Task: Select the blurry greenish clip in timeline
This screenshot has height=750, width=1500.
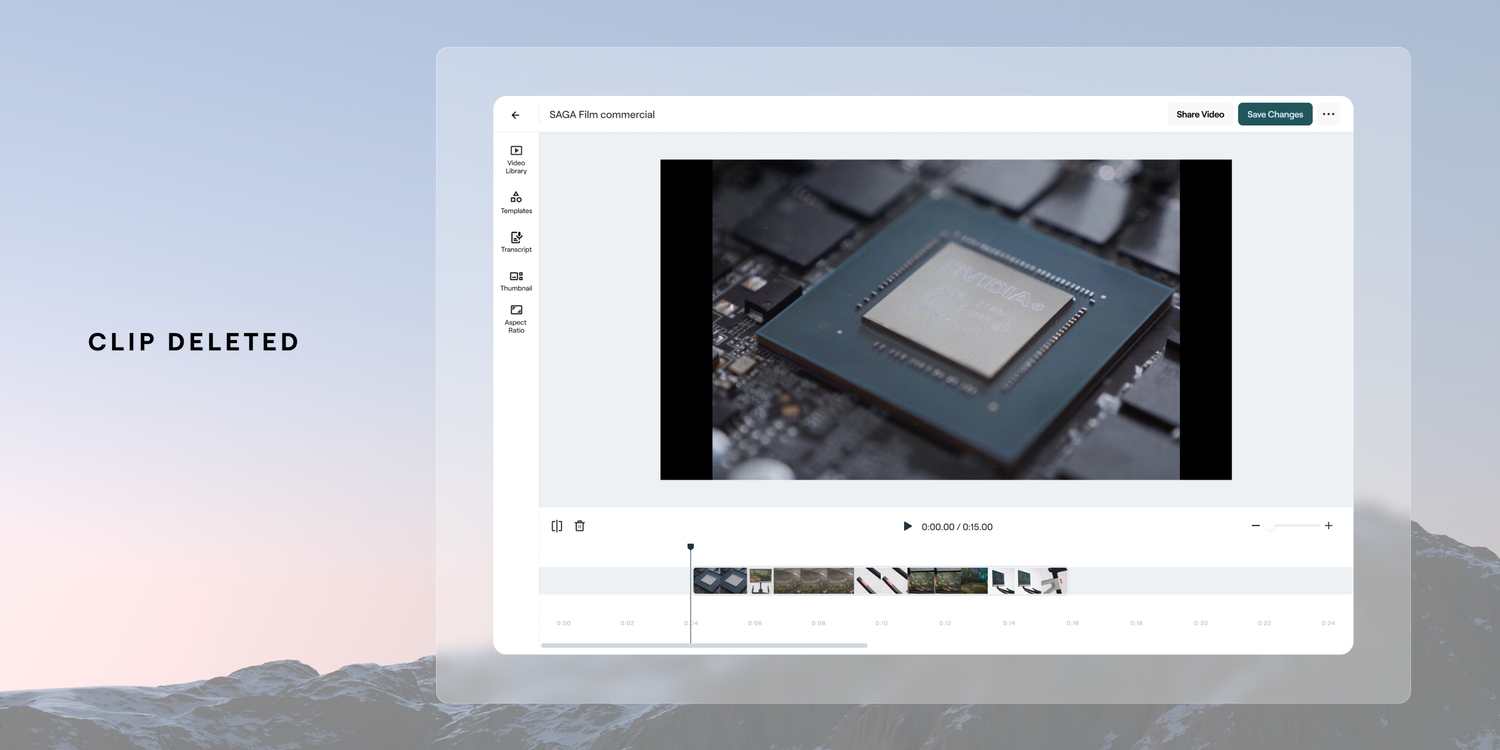Action: 814,581
